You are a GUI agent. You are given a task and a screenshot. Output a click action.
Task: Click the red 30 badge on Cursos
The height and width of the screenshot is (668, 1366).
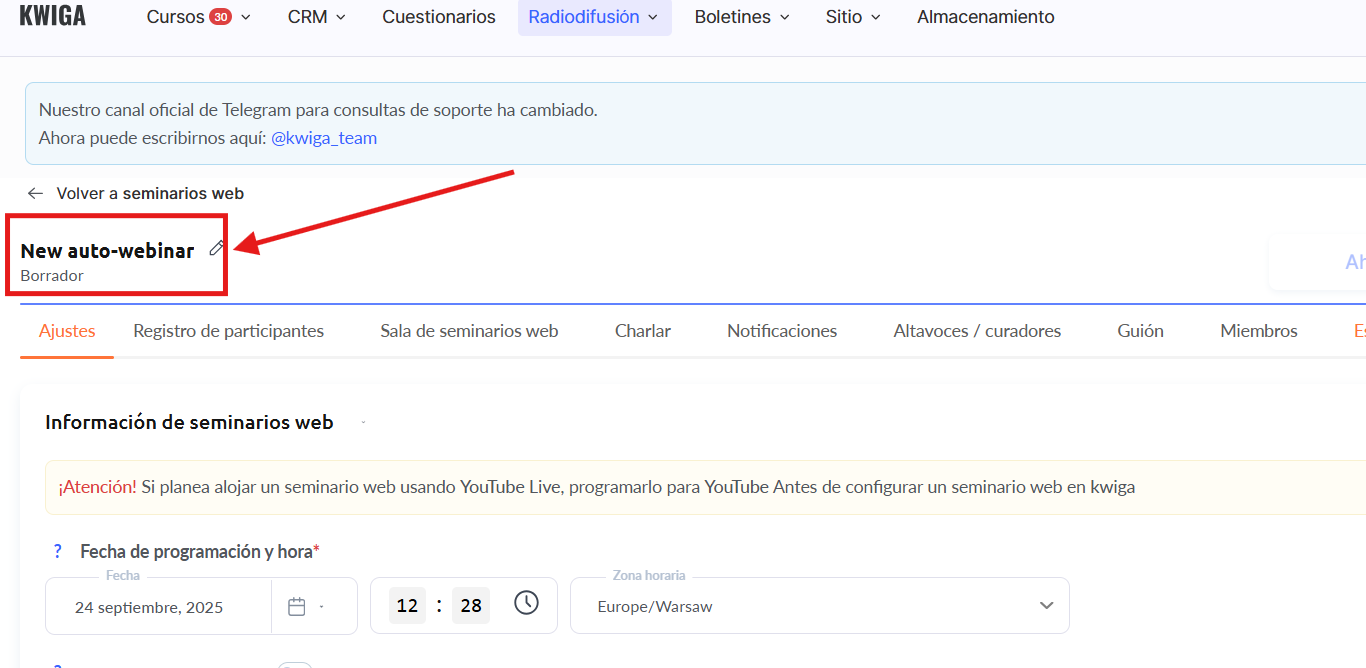coord(220,17)
